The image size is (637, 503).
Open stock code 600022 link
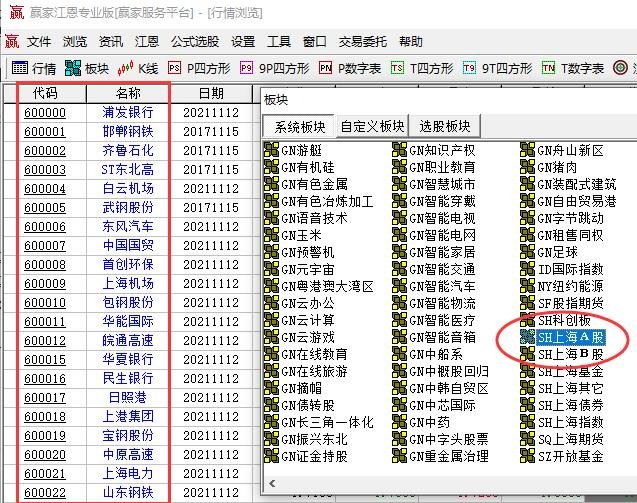[45, 493]
